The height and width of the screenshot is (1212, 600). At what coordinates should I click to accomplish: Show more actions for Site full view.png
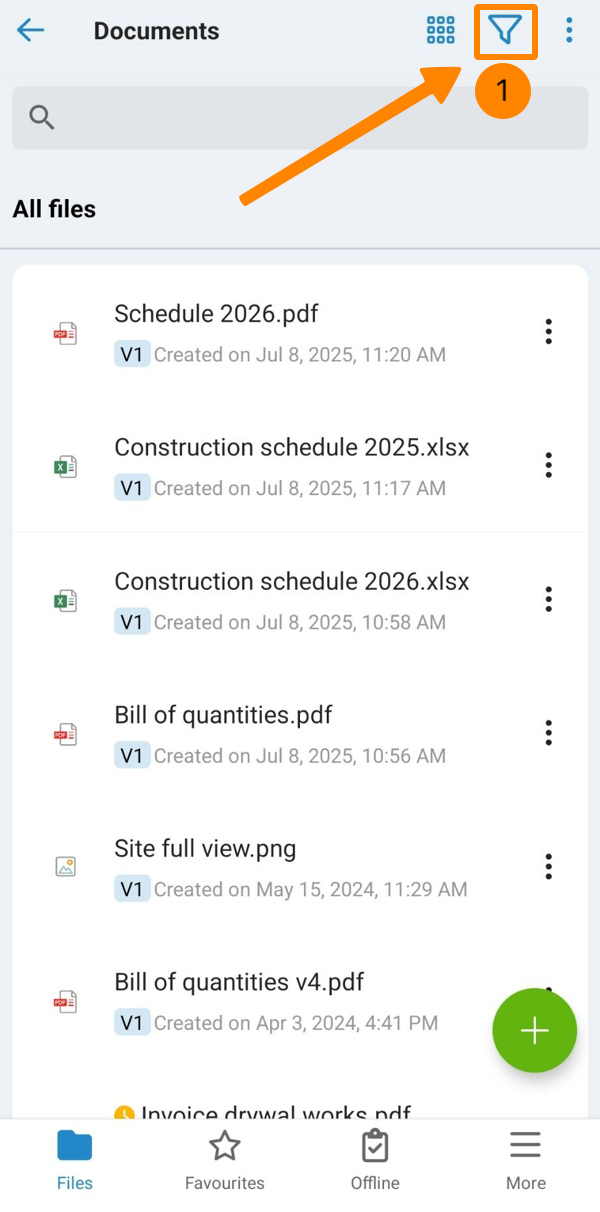(x=548, y=866)
